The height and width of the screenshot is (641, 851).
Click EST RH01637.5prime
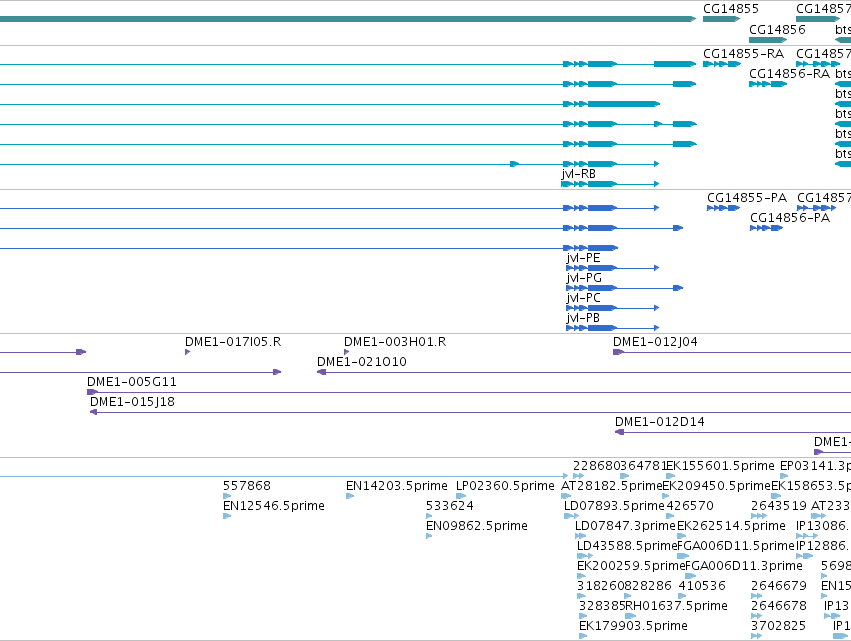676,606
